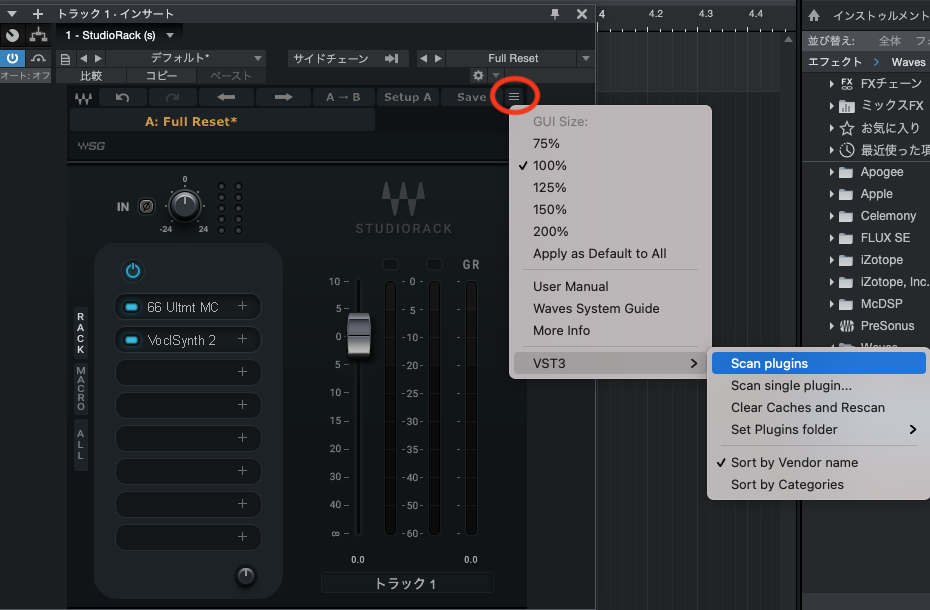Click the IN input gain knob
Viewport: 930px width, 610px height.
coord(184,206)
